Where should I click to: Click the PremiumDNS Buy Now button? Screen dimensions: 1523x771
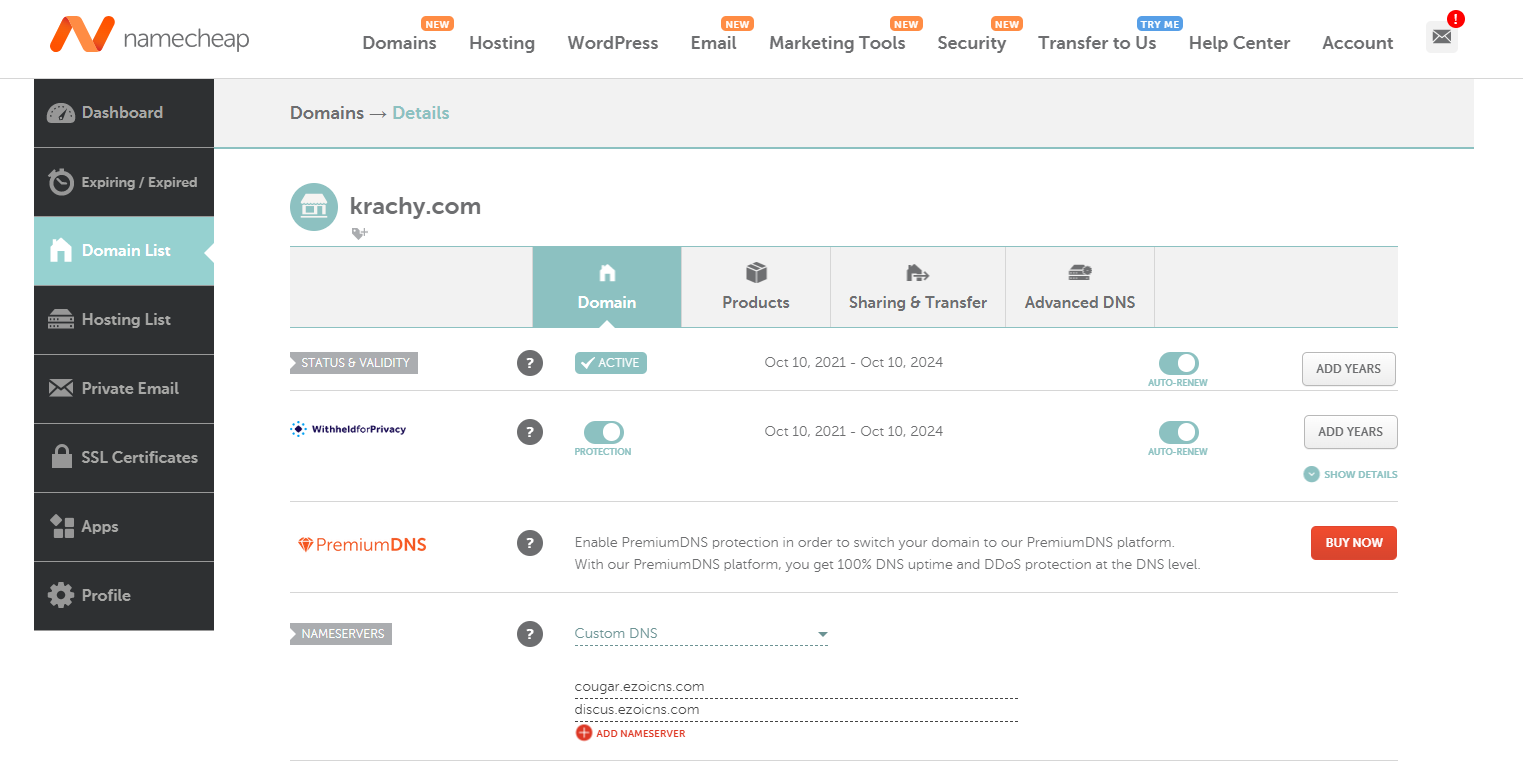[1353, 543]
